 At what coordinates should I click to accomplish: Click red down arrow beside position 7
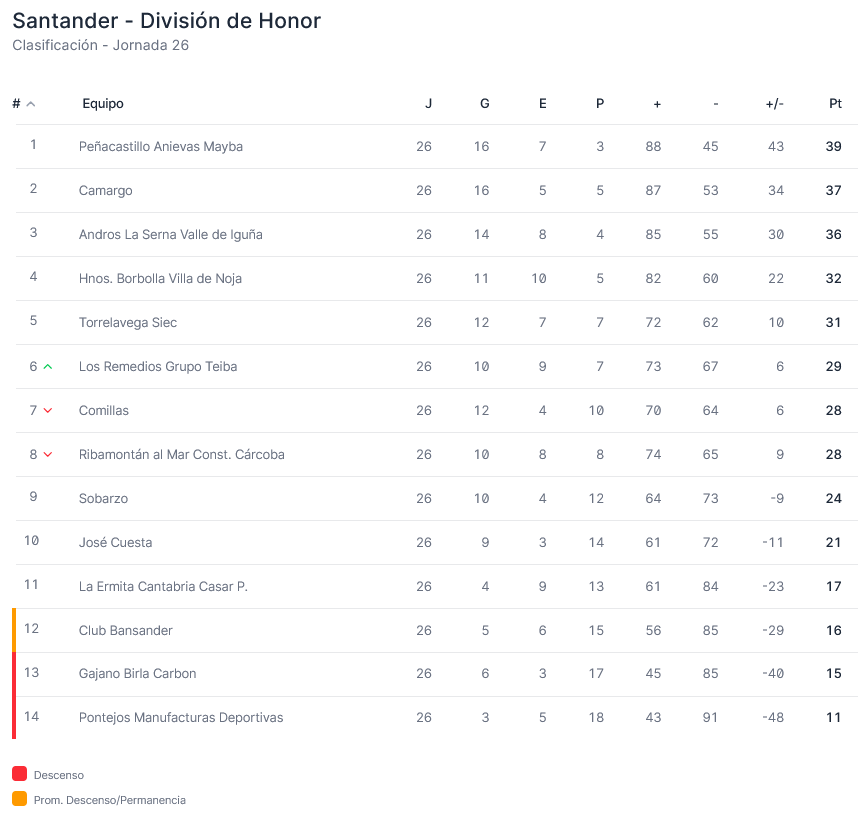click(48, 410)
